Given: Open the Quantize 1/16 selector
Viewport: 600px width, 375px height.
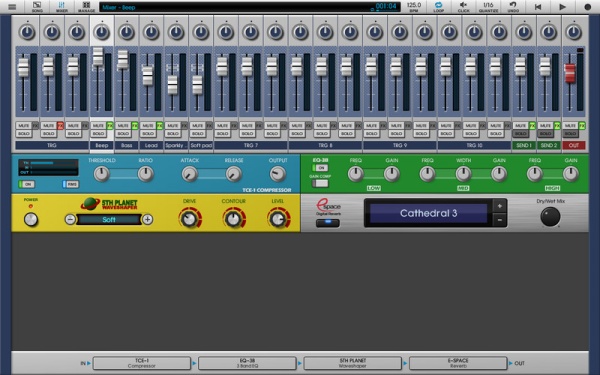Looking at the screenshot, I should coord(488,7).
